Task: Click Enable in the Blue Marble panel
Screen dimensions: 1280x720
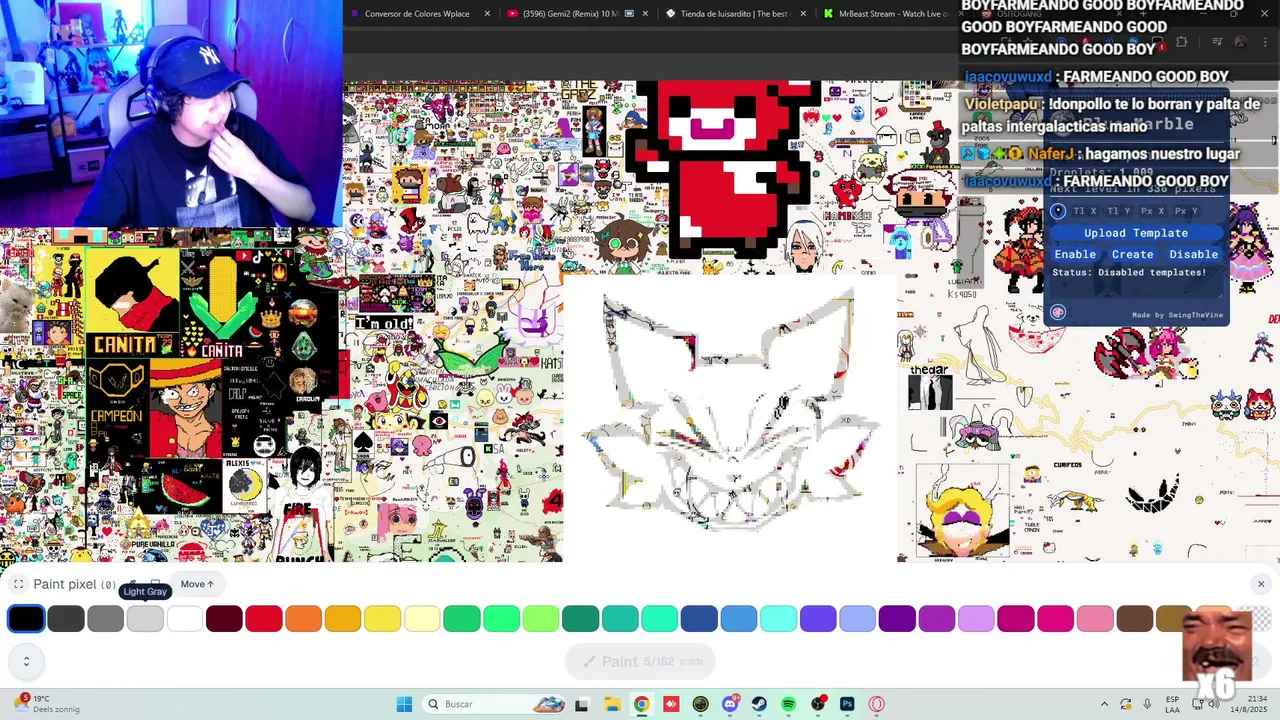Action: tap(1075, 254)
